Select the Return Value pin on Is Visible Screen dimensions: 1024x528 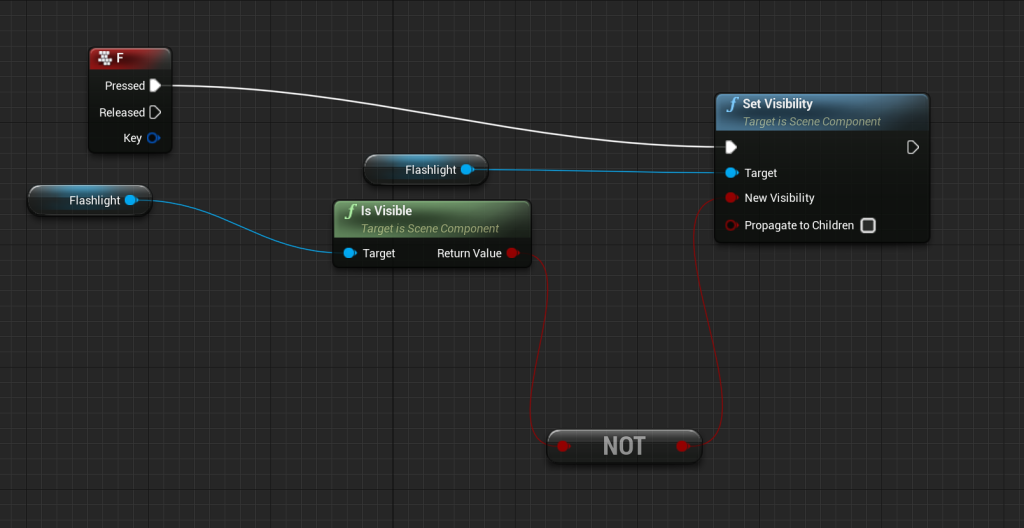coord(513,253)
